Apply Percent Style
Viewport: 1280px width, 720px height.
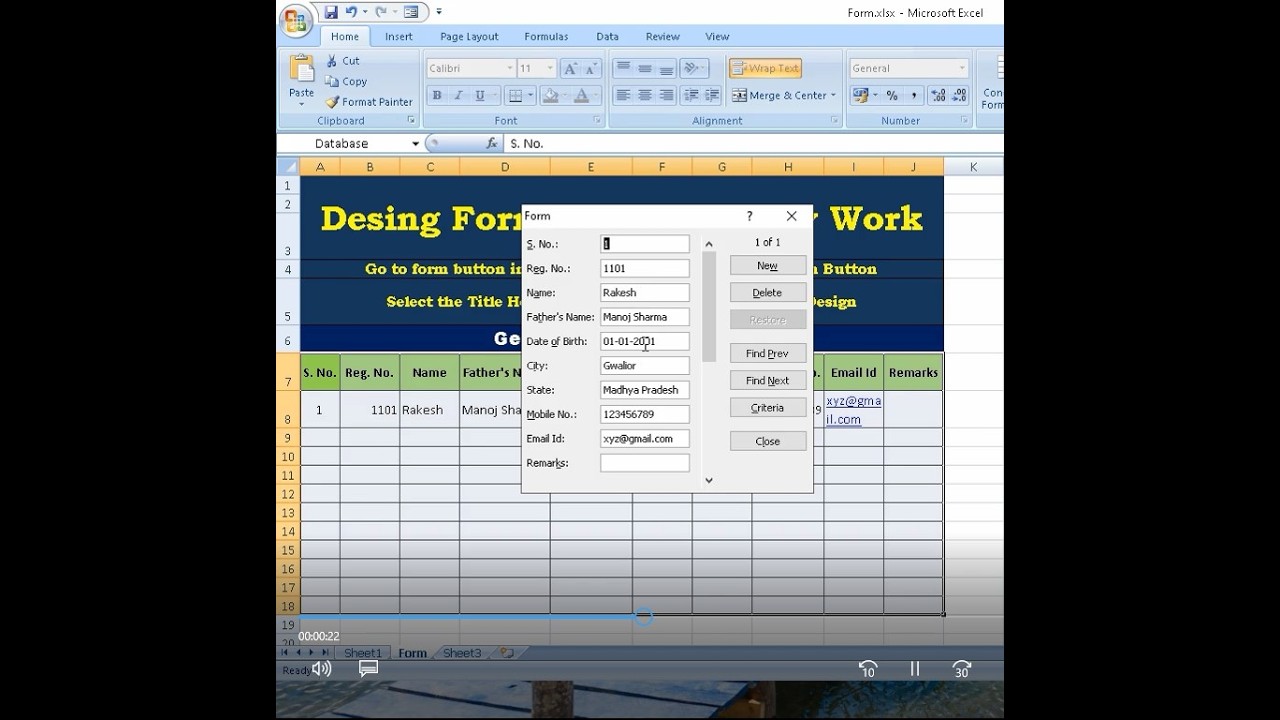891,96
